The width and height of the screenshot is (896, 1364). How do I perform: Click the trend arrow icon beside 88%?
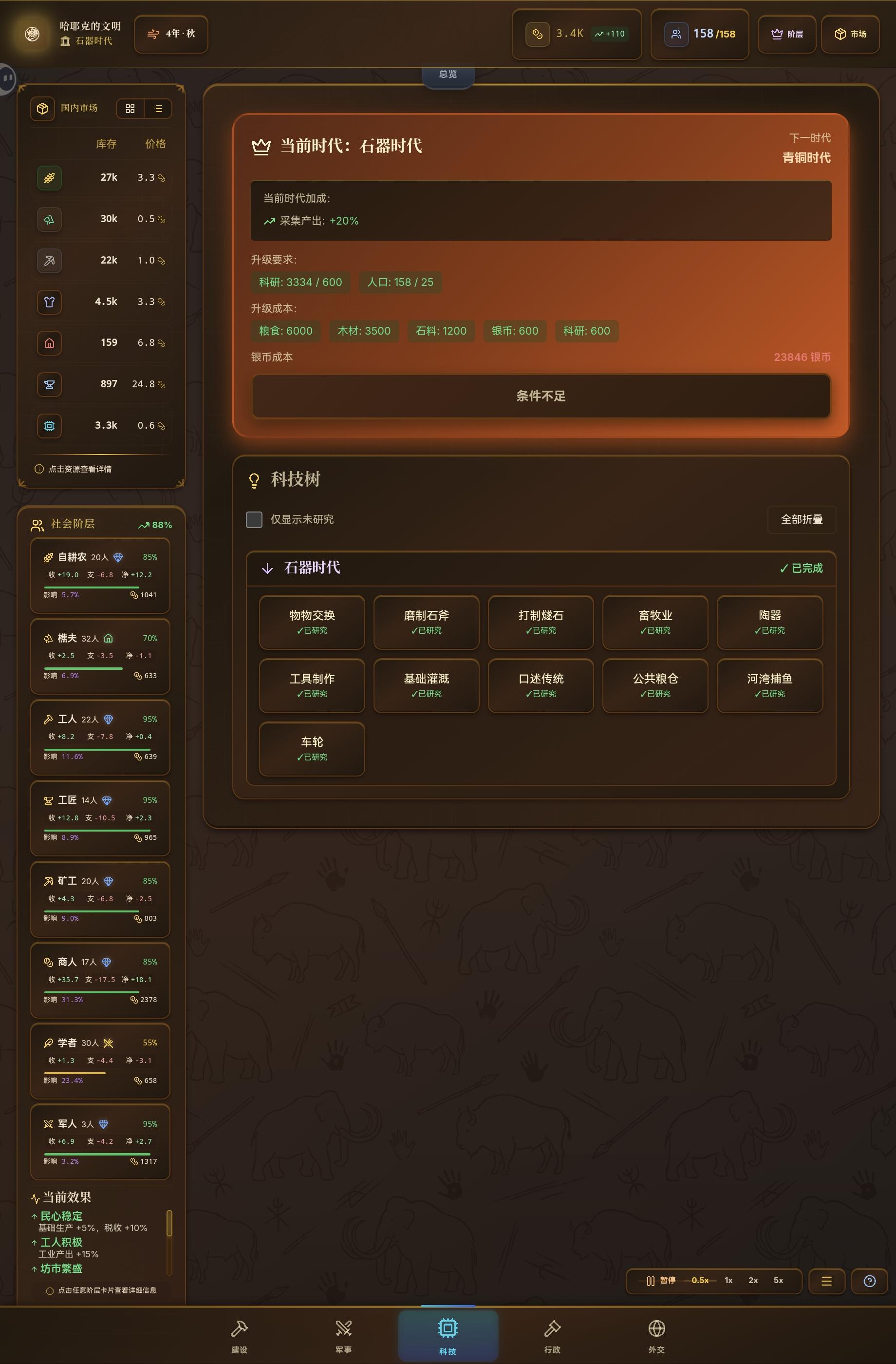point(143,525)
